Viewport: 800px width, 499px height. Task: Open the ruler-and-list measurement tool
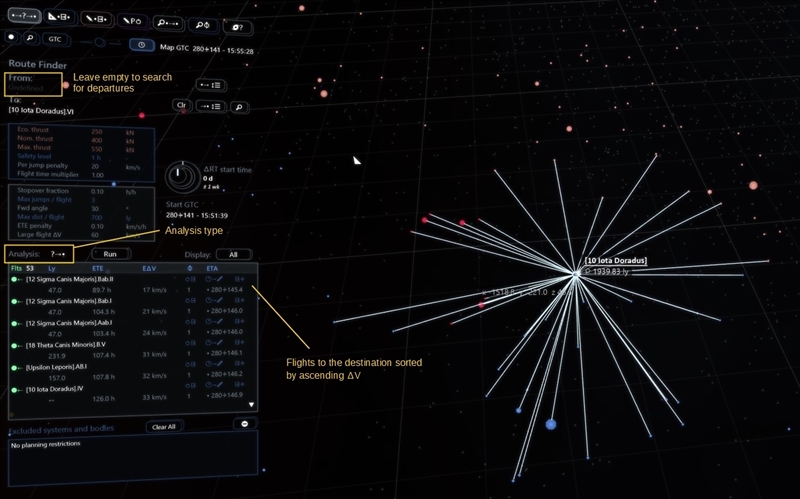(59, 17)
